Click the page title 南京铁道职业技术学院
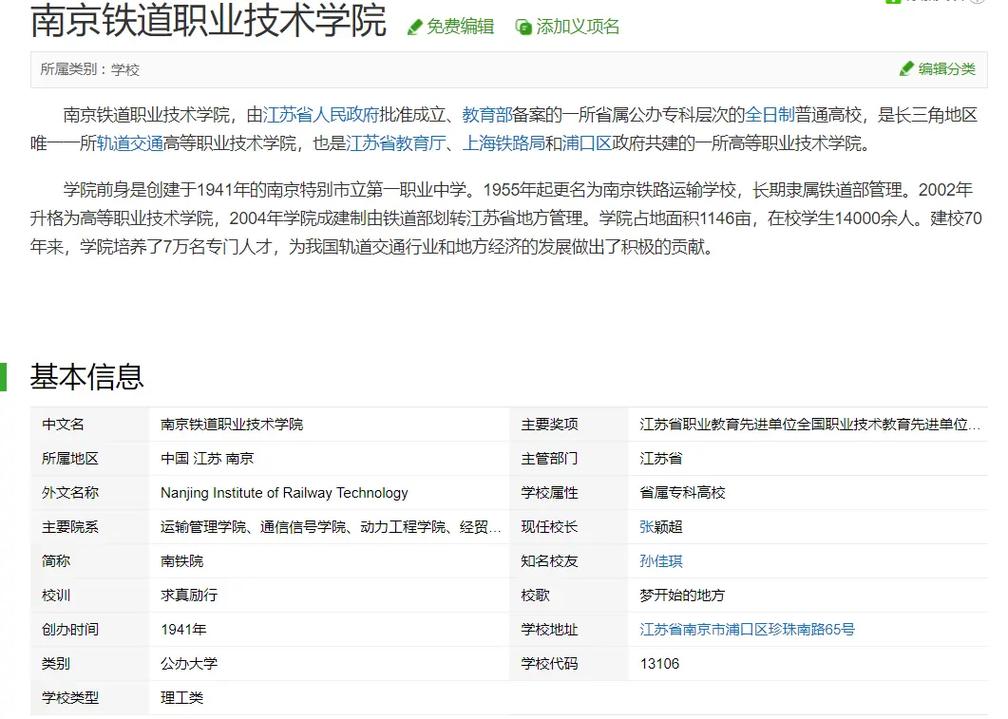 point(208,20)
